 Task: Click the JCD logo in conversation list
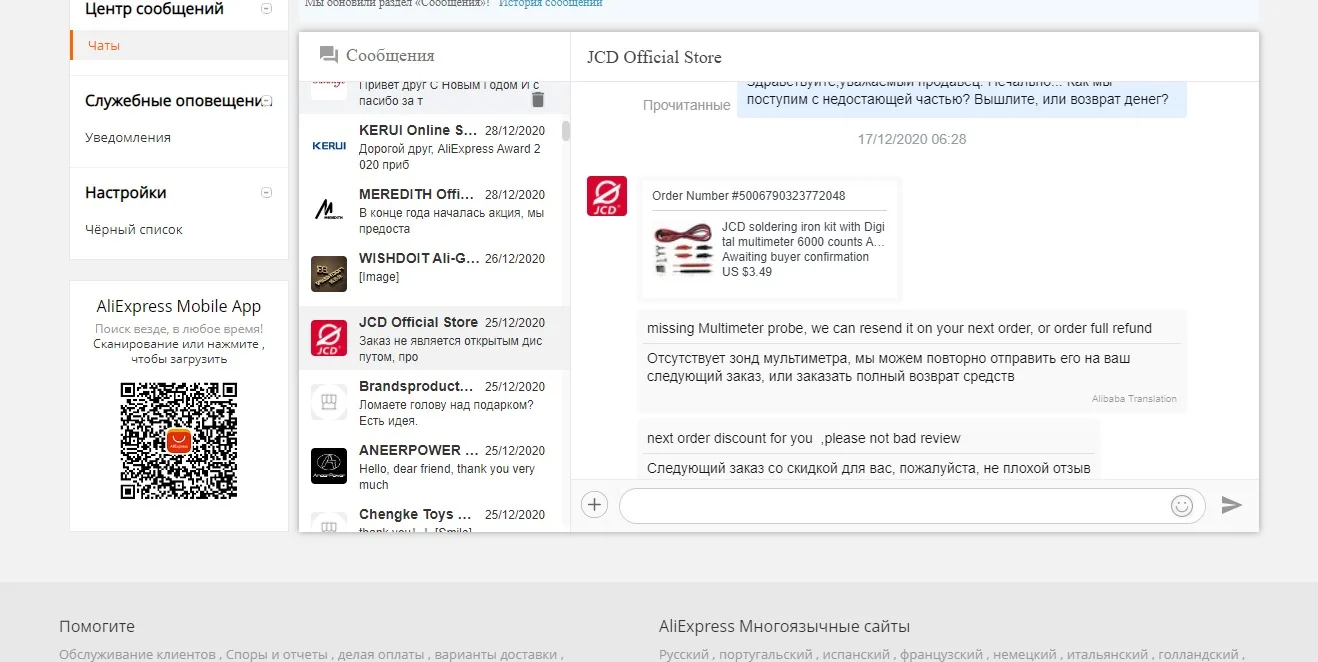coord(329,338)
